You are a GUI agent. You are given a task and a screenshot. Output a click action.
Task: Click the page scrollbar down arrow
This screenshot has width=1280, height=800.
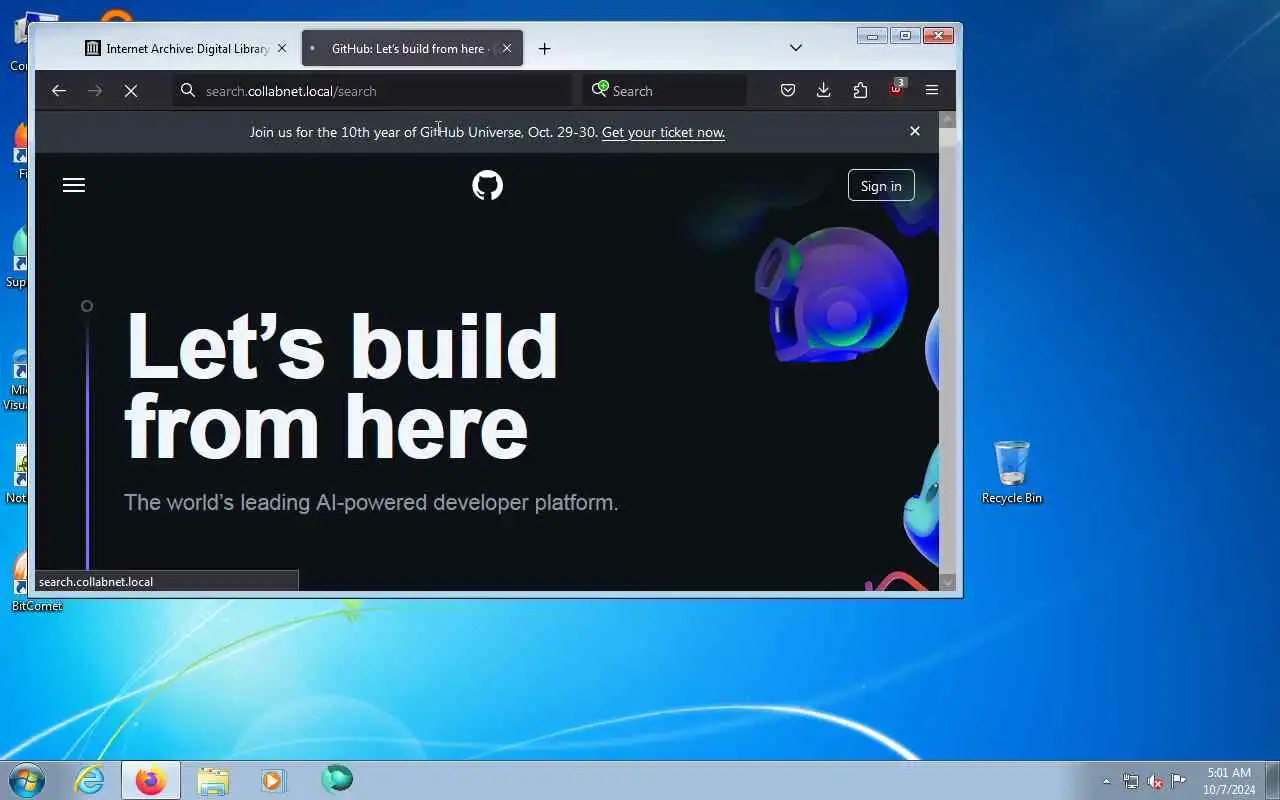point(948,582)
